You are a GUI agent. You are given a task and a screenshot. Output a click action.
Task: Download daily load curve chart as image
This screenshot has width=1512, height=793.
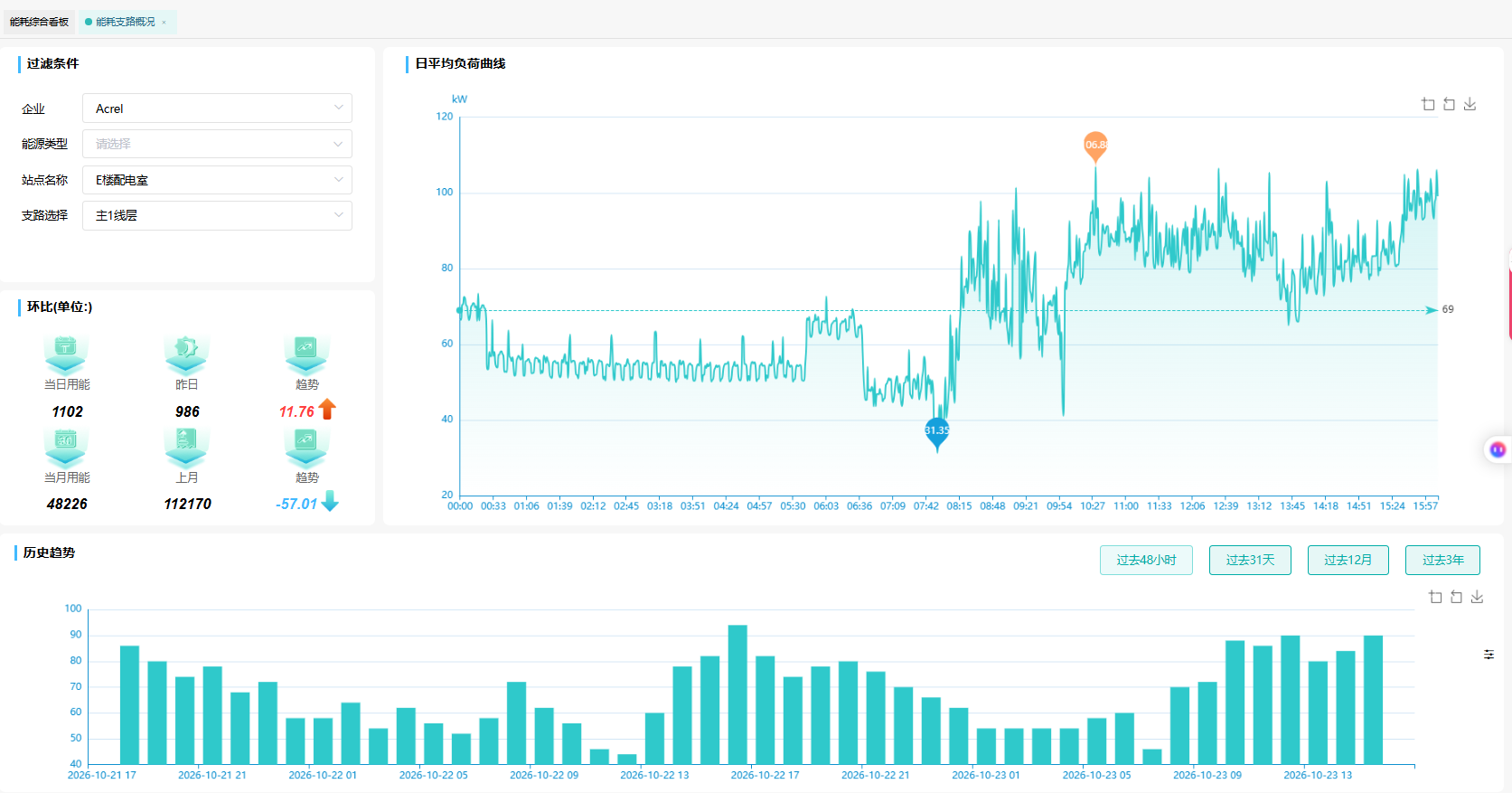coord(1470,104)
